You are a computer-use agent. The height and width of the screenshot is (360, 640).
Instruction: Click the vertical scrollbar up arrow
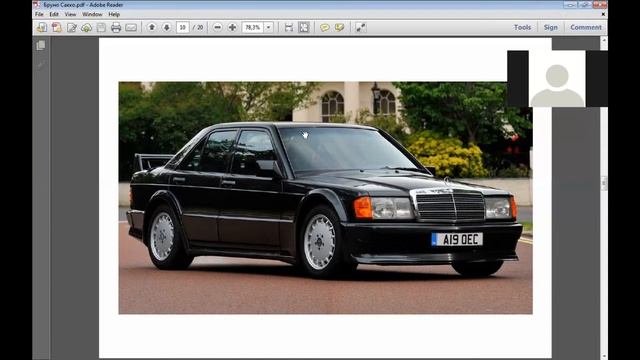click(x=604, y=40)
